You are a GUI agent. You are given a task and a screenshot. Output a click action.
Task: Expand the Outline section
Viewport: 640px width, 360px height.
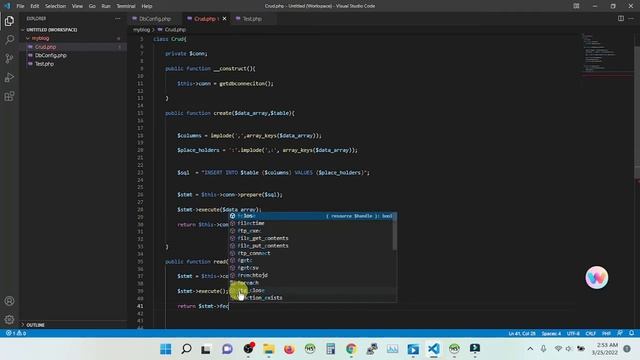coord(35,325)
